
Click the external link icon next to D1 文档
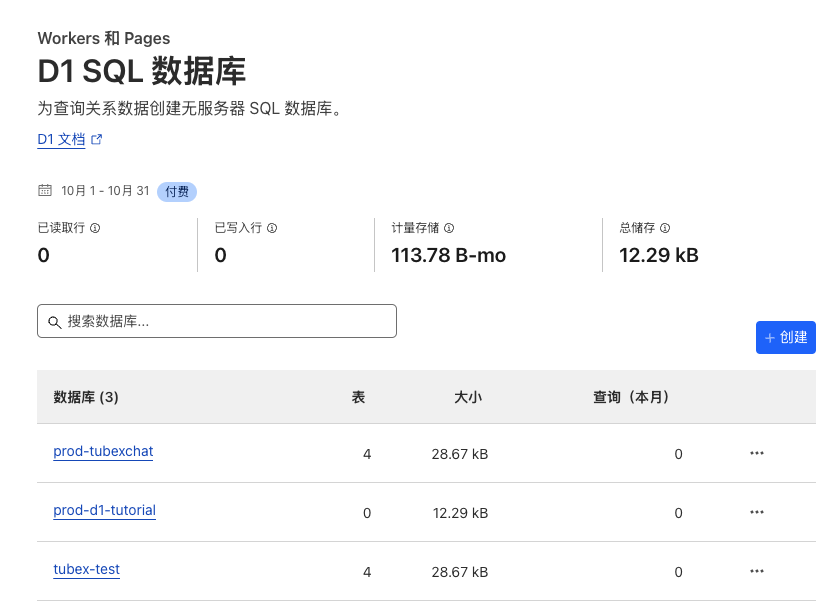coord(94,138)
